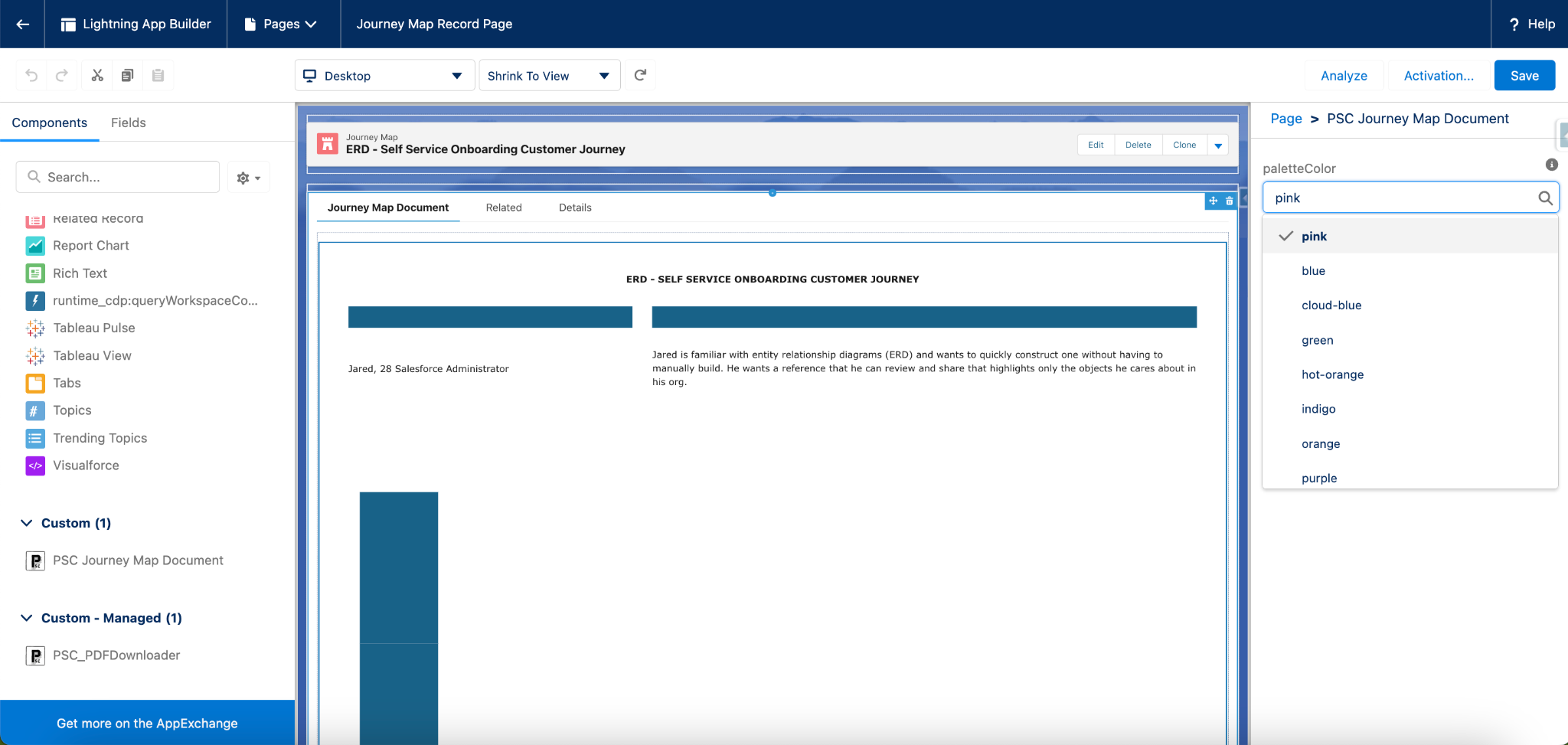Viewport: 1568px width, 745px height.
Task: Select the Rich Text component icon
Action: point(35,273)
